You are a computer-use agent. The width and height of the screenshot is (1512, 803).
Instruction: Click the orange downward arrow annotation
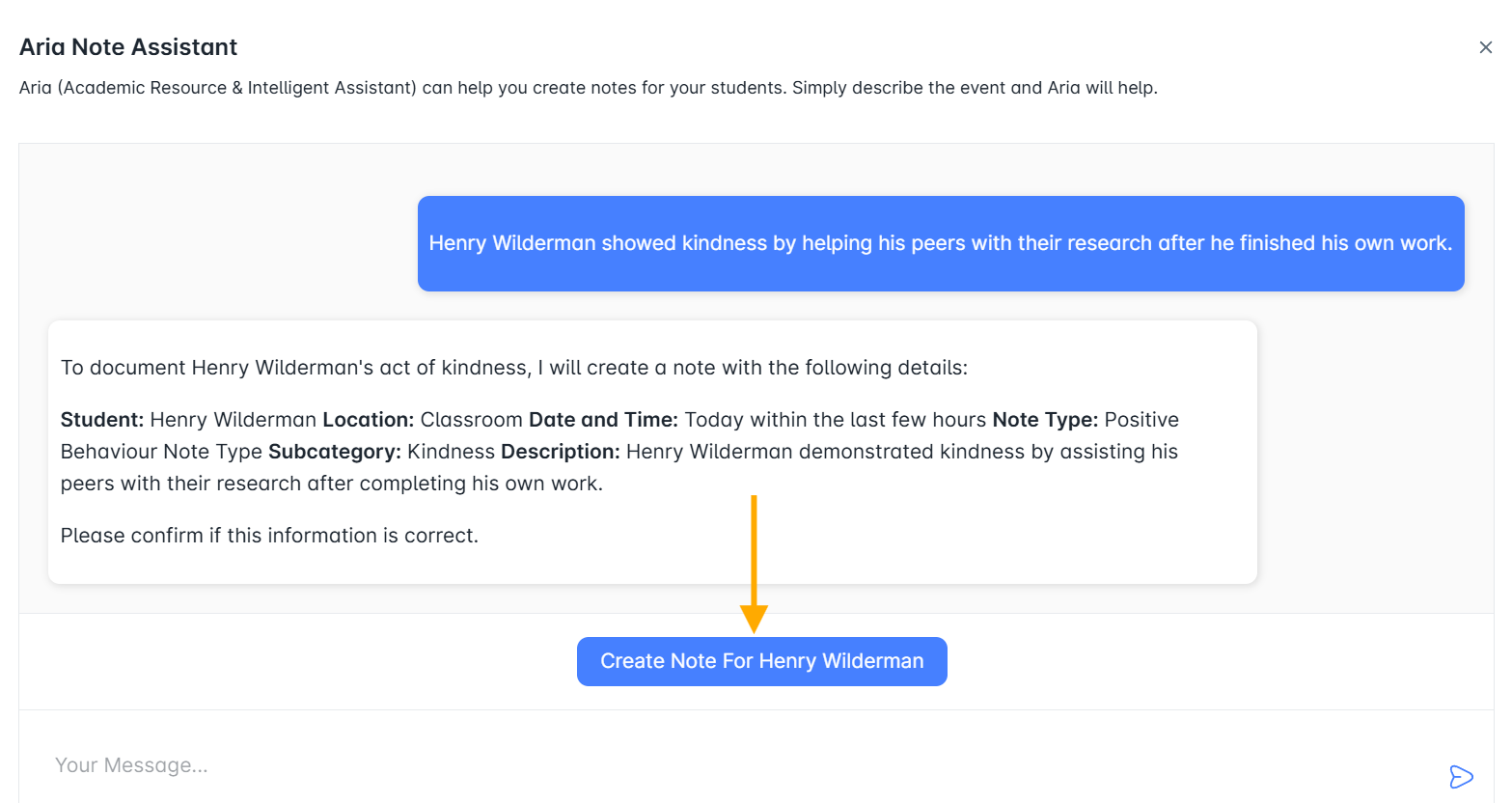(754, 565)
